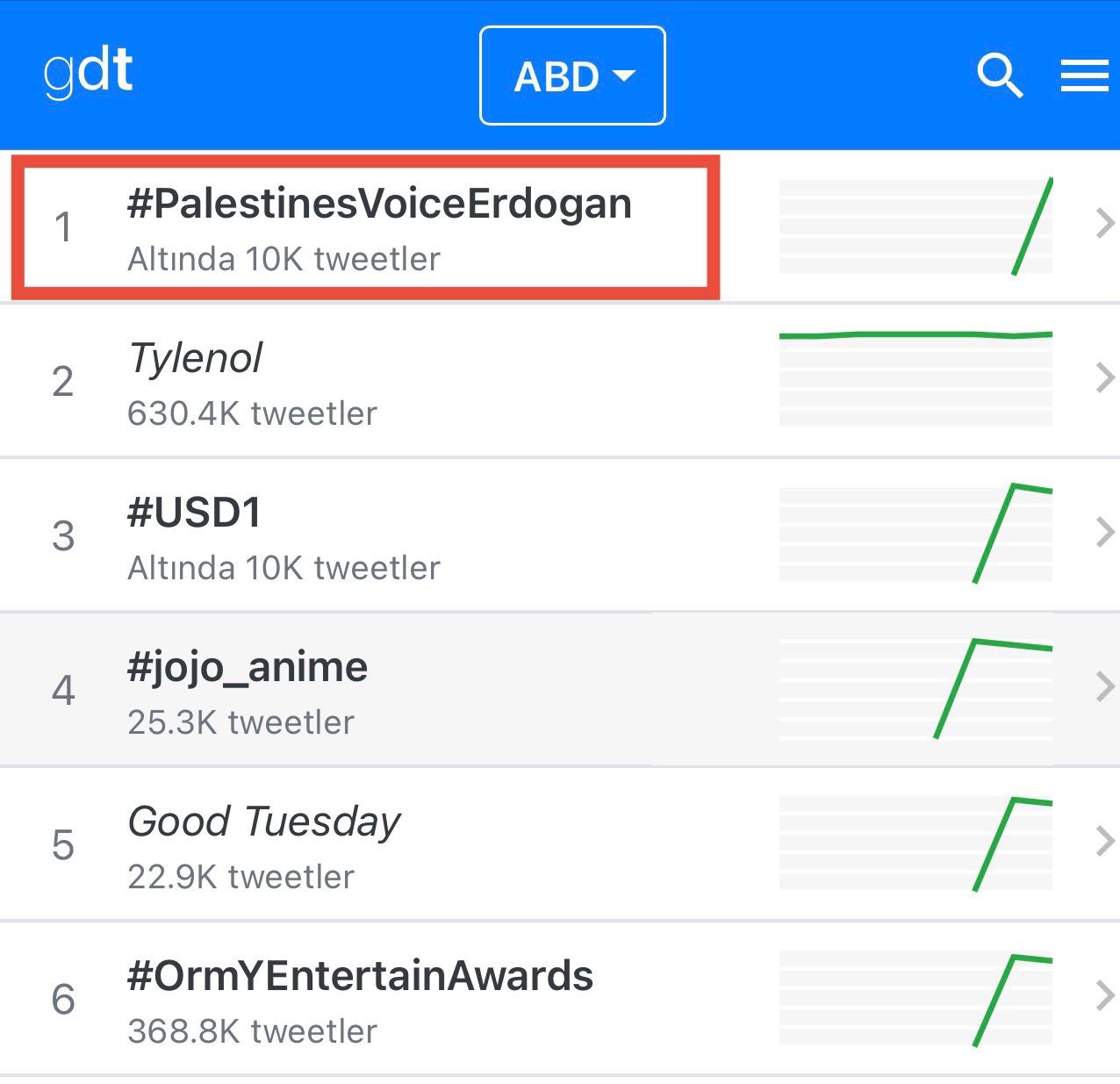Viewport: 1120px width, 1084px height.
Task: Expand the Tylenol row chevron
Action: click(1104, 378)
